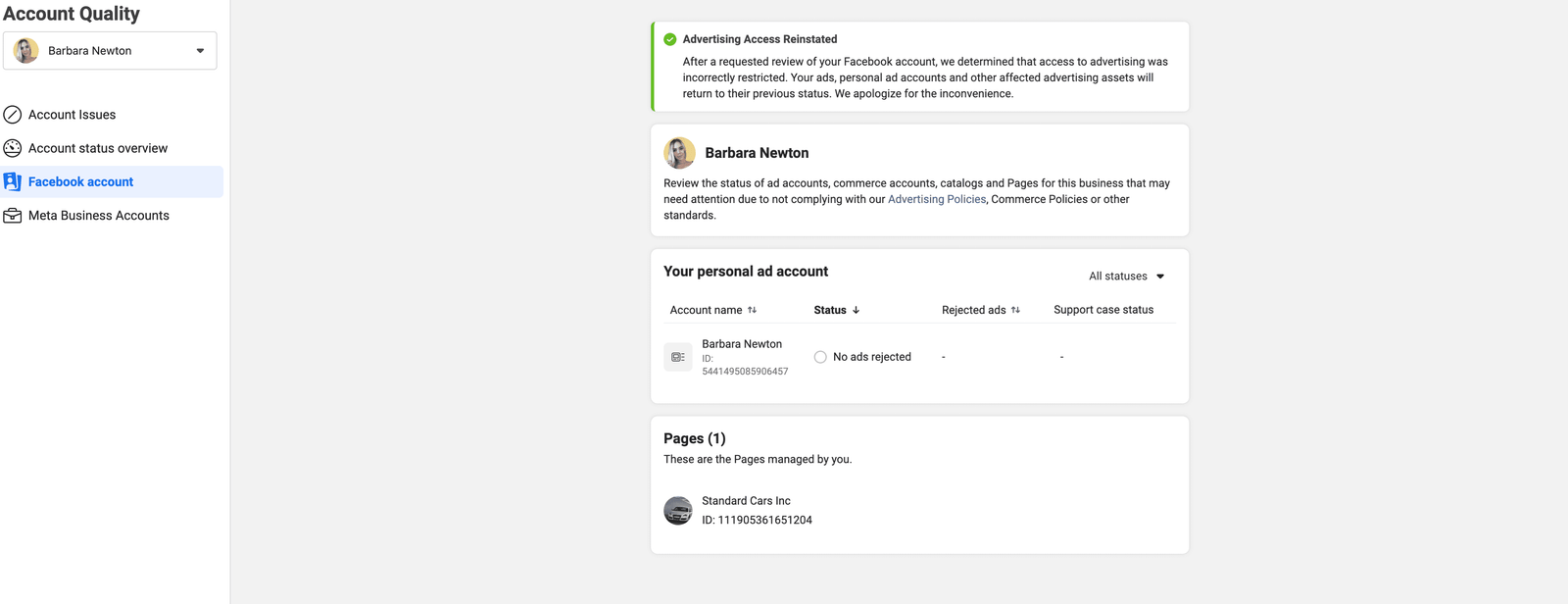Screen dimensions: 1568x604
Task: Click the Barbara Newton ad account name
Action: 742,344
